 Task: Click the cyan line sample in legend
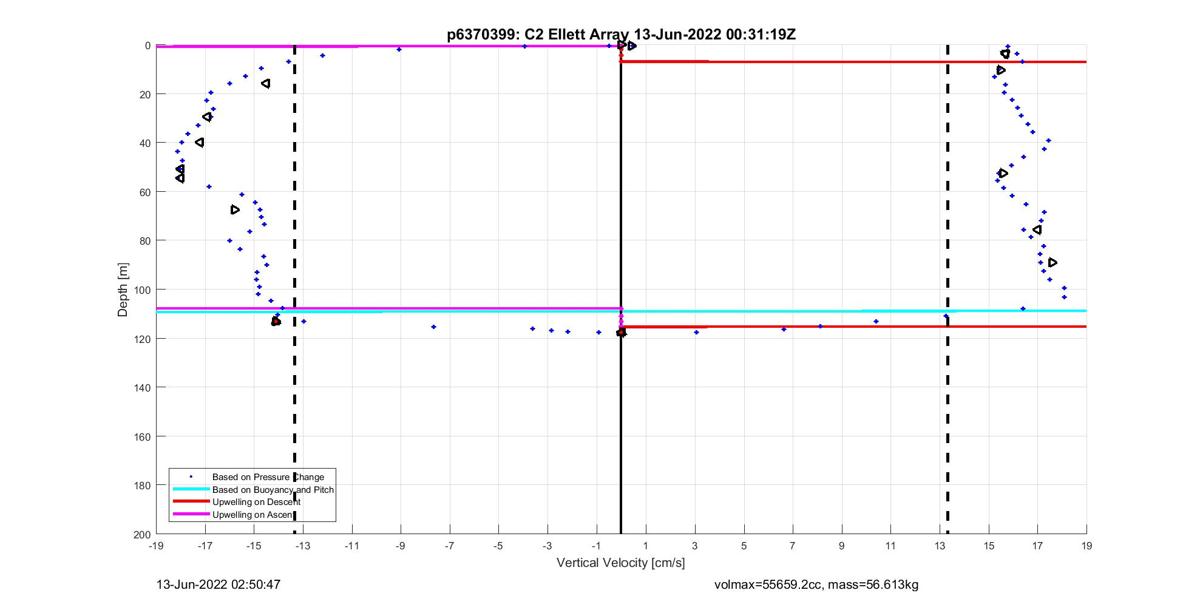pyautogui.click(x=191, y=490)
